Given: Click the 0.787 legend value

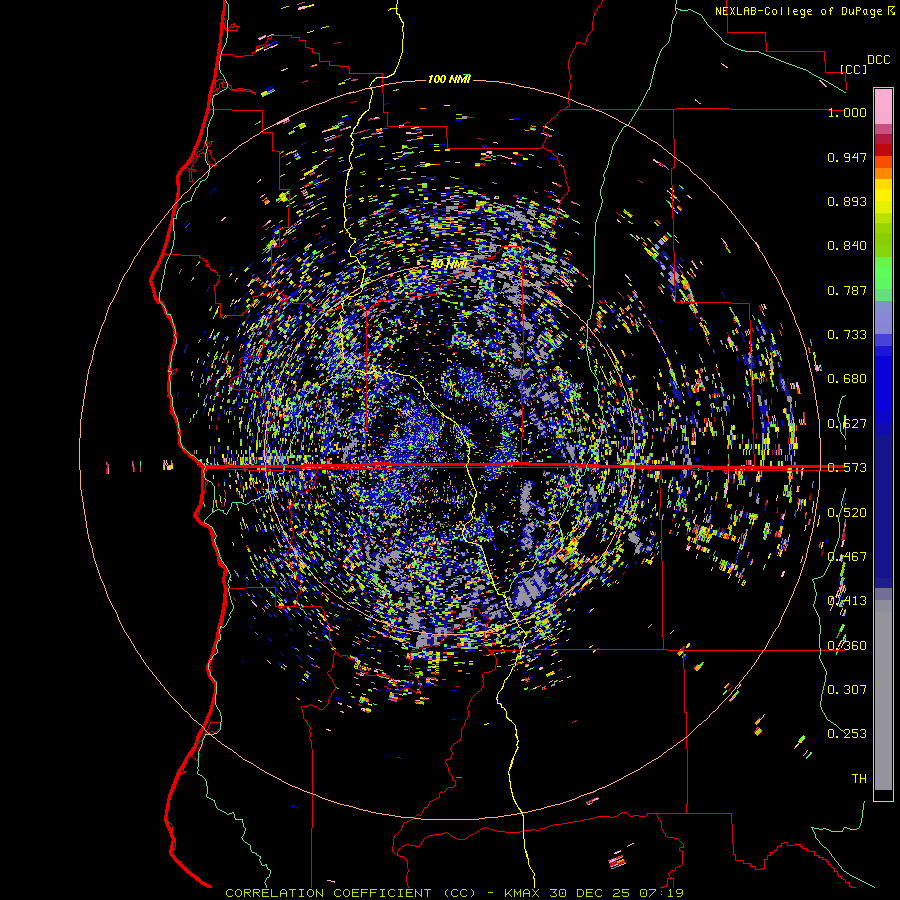Looking at the screenshot, I should tap(847, 290).
